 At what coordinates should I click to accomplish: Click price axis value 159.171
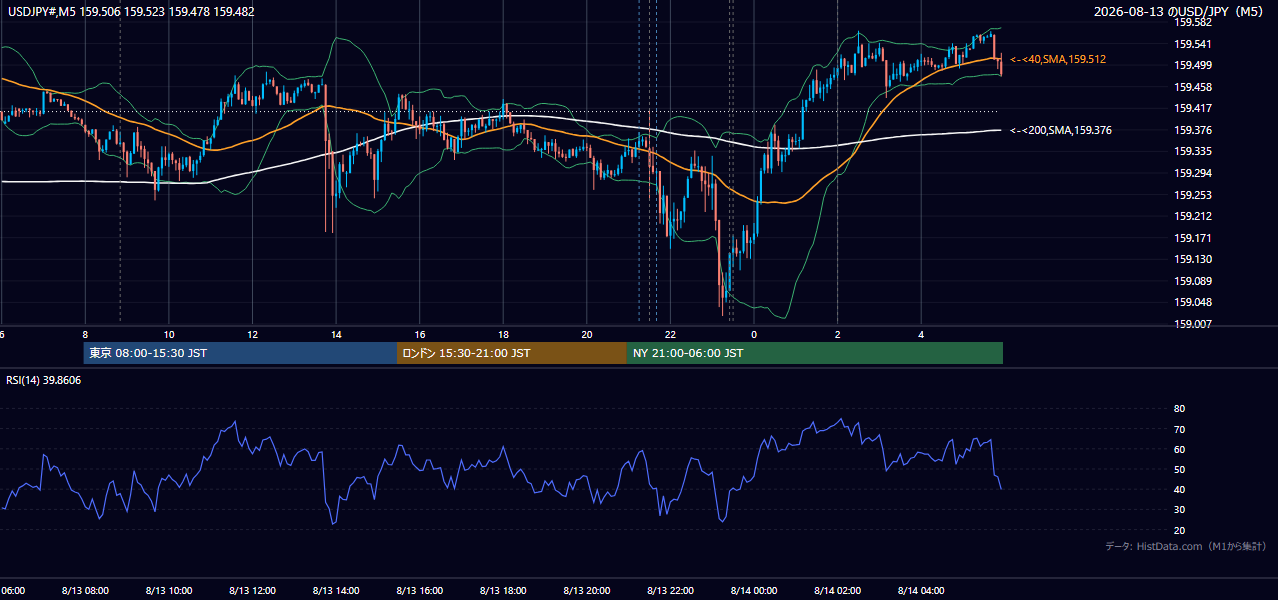point(1192,238)
